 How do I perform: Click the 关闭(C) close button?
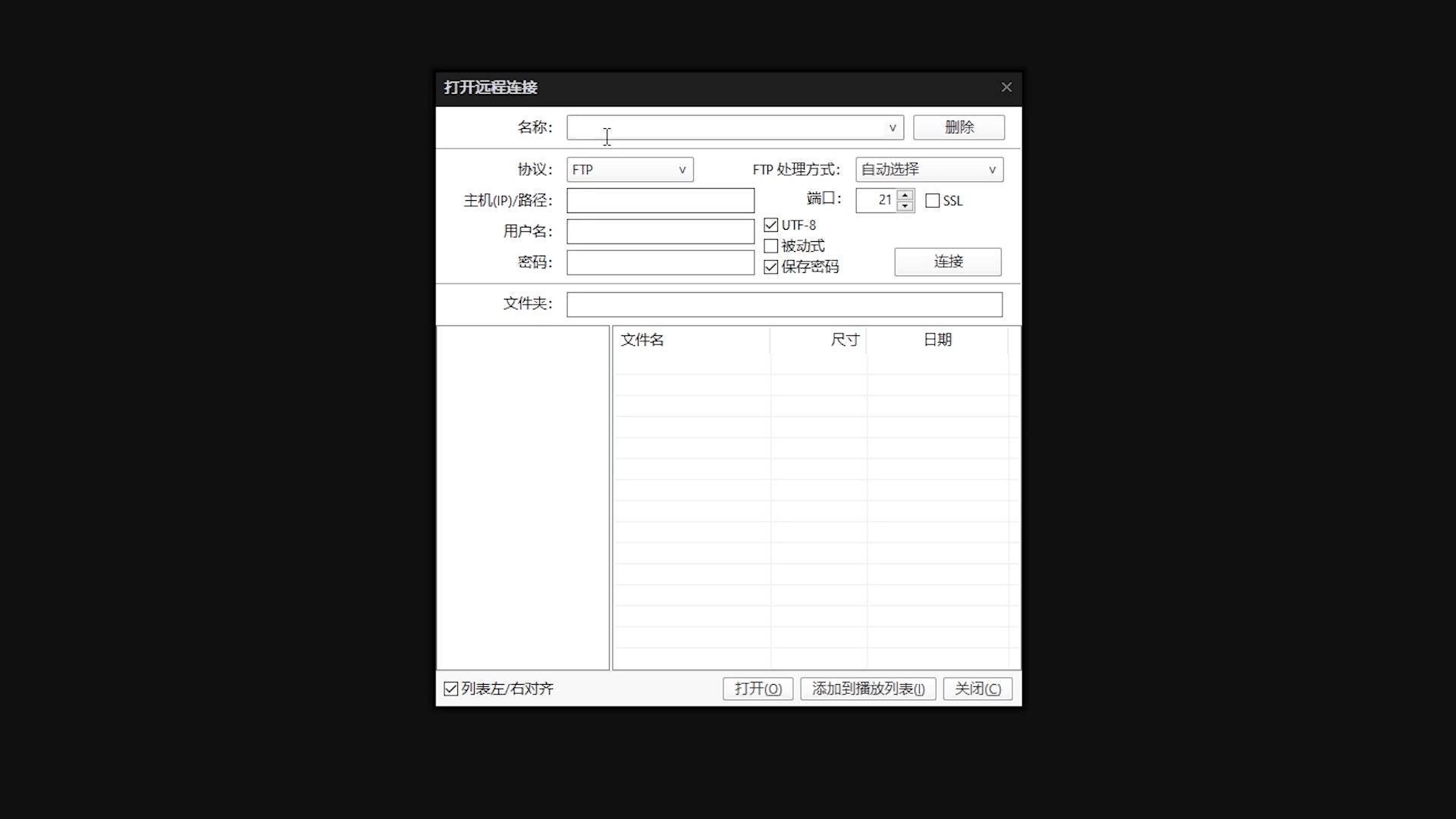977,689
